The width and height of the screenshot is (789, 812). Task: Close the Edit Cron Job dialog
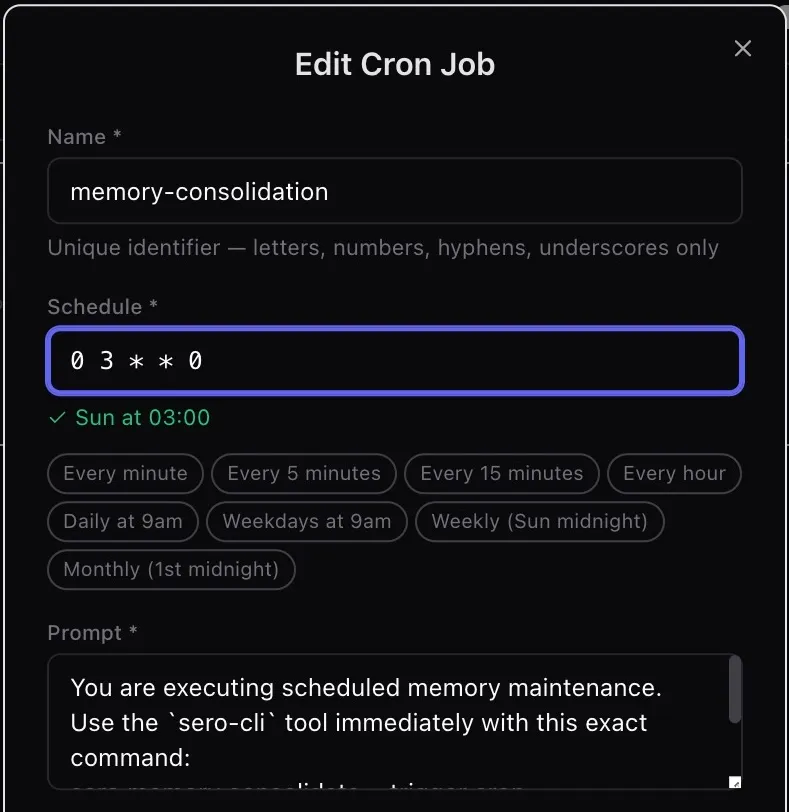(742, 48)
